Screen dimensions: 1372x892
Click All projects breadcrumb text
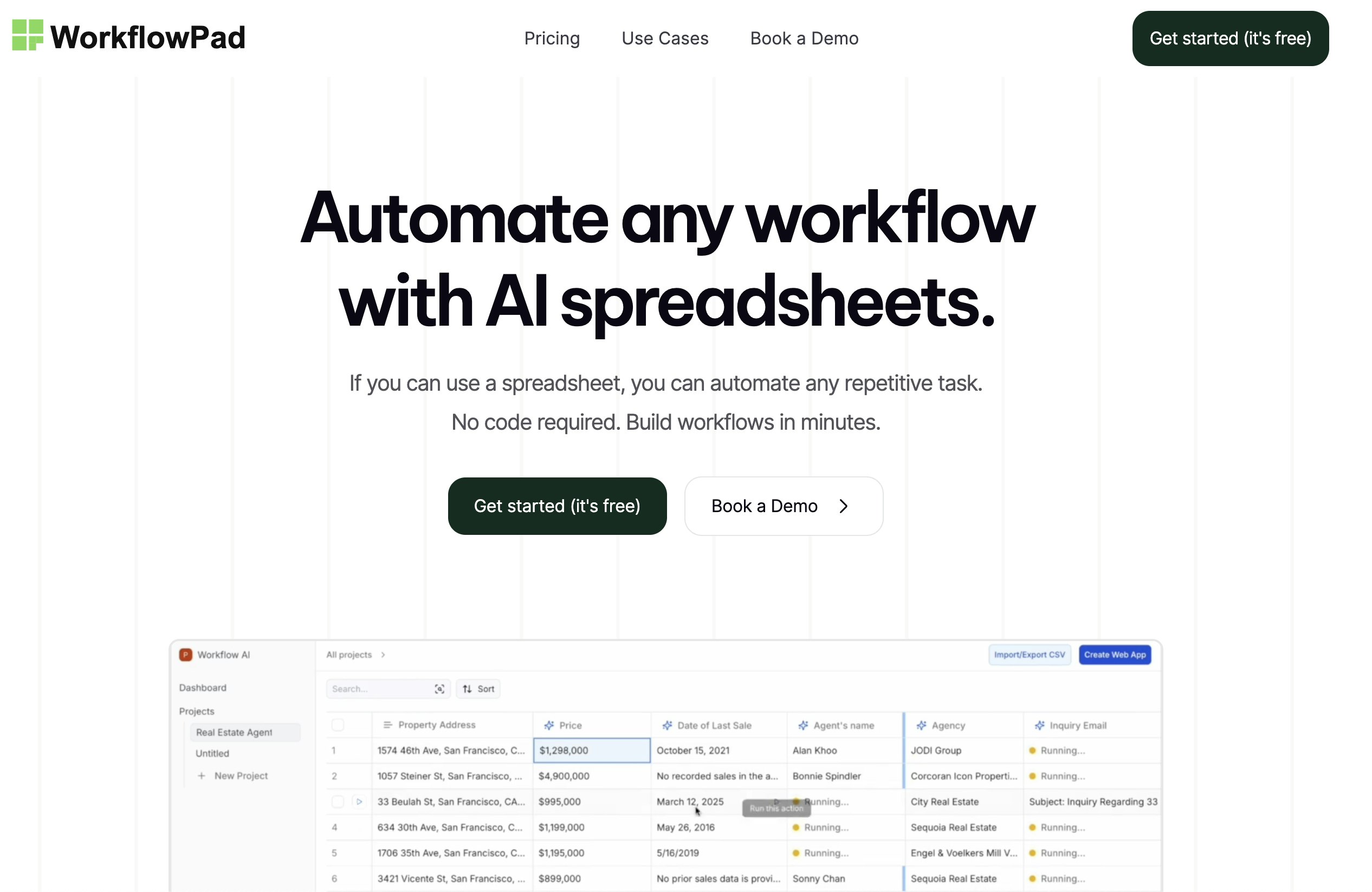[x=349, y=655]
